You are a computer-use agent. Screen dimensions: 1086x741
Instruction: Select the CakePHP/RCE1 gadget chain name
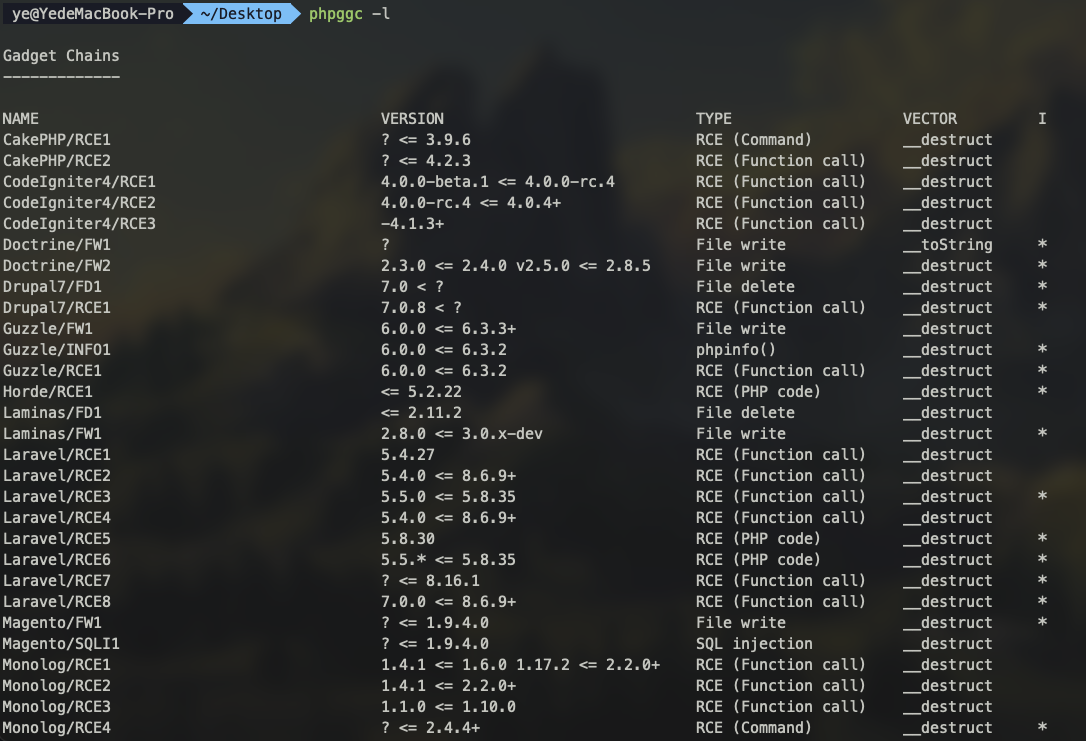click(57, 140)
